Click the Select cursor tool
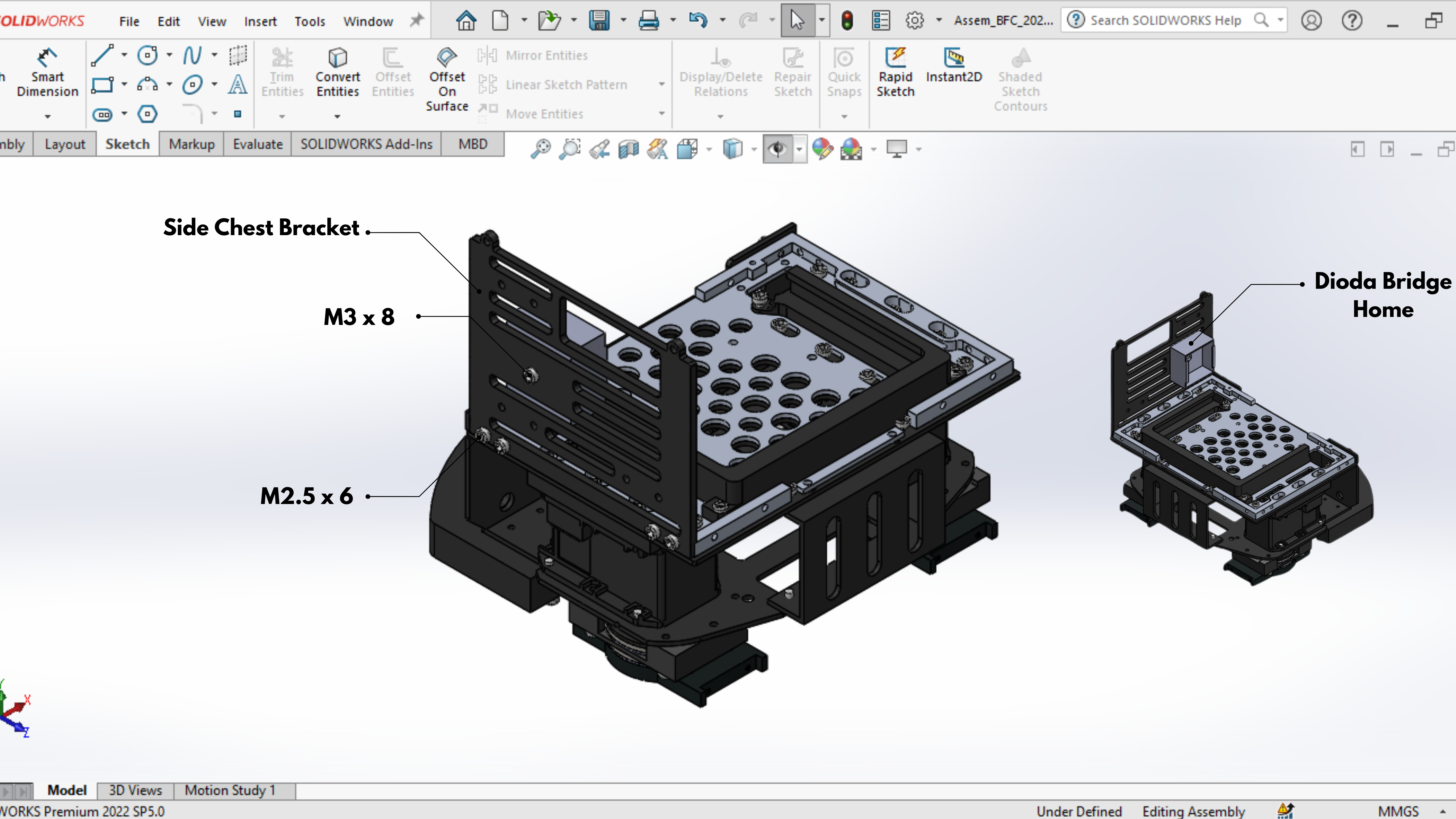Screen dimensions: 1456x819 797,21
